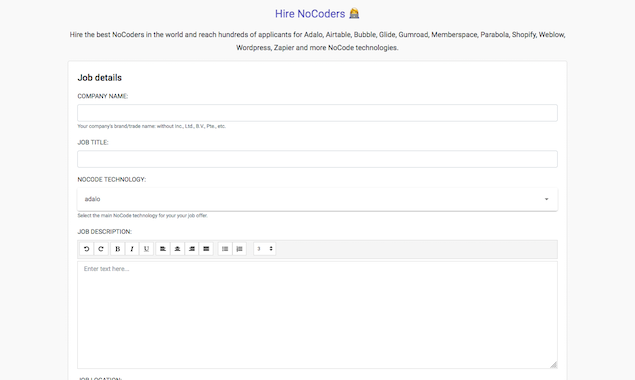Justify the description text

[206, 249]
